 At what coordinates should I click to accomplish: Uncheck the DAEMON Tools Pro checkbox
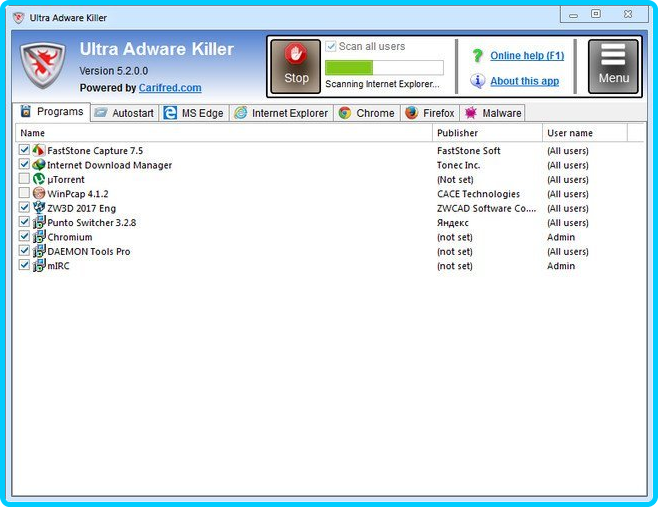[24, 251]
